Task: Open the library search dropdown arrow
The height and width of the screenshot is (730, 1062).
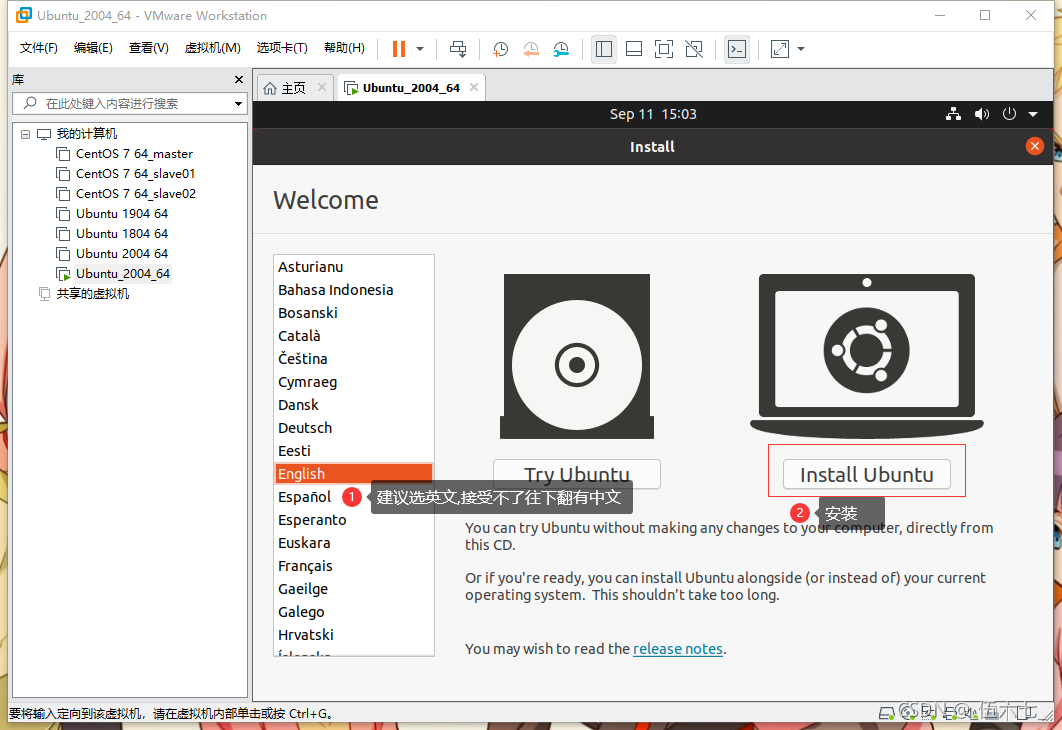Action: (238, 104)
